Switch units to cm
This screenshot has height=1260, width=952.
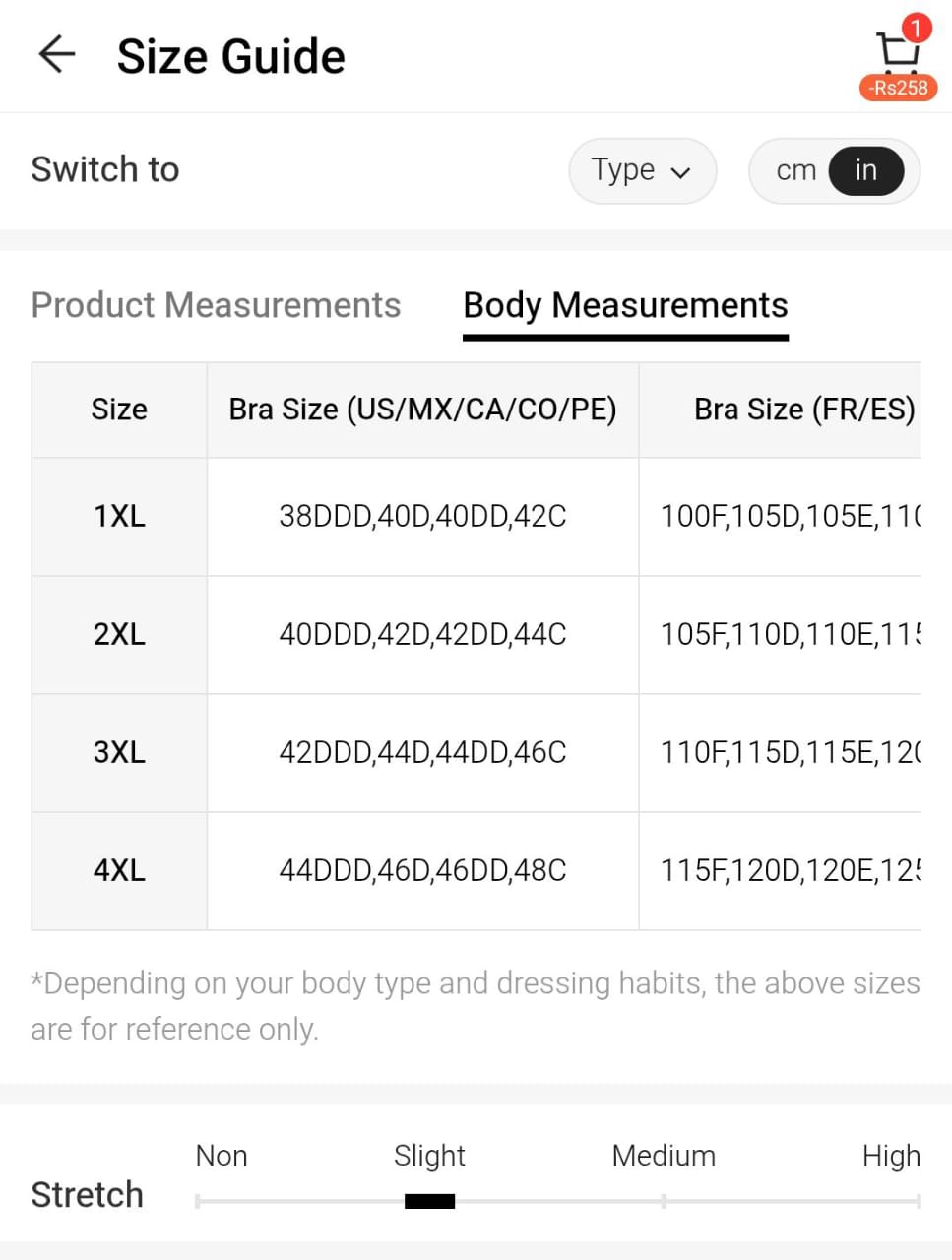pos(795,170)
